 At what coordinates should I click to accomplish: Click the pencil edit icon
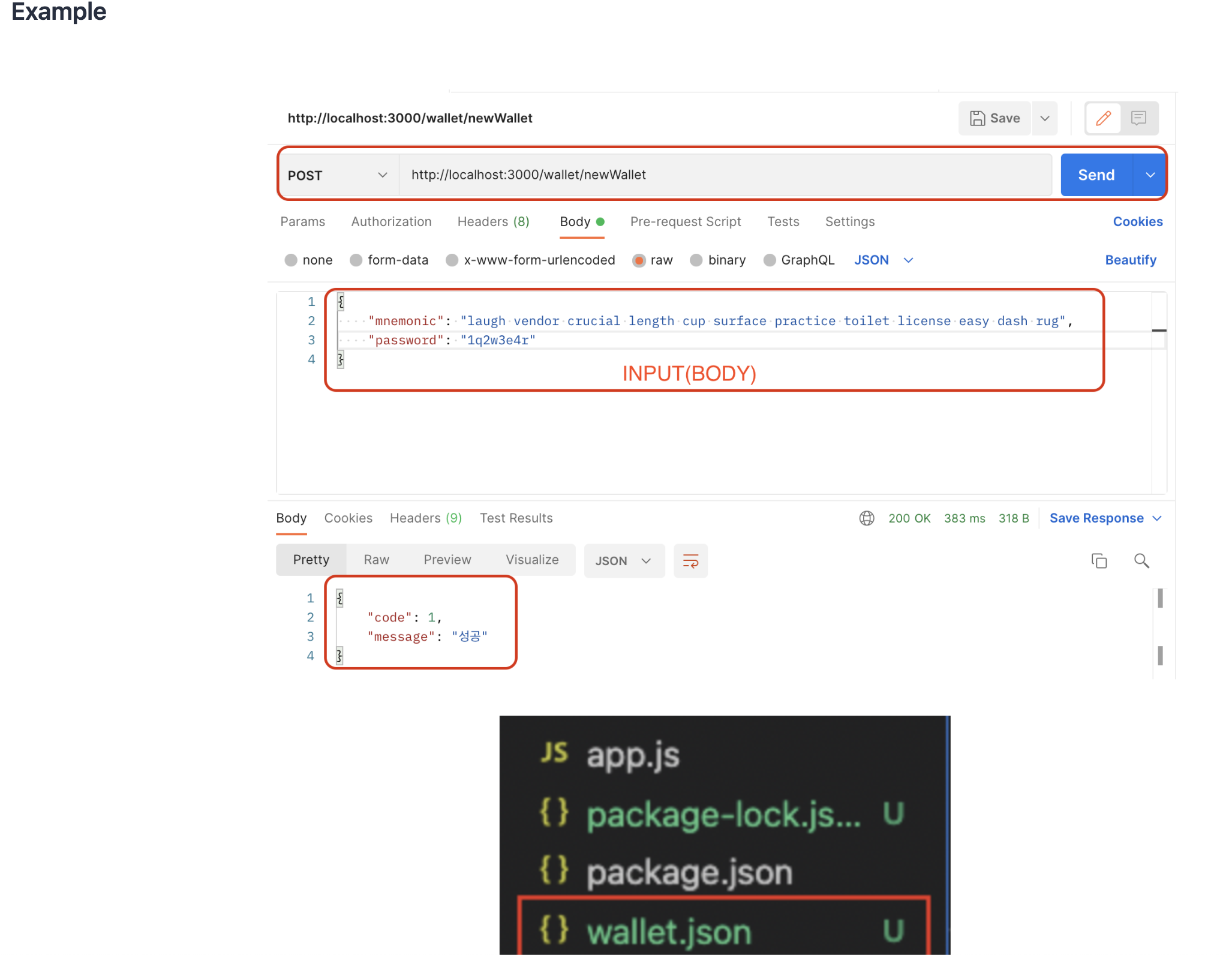[1103, 118]
